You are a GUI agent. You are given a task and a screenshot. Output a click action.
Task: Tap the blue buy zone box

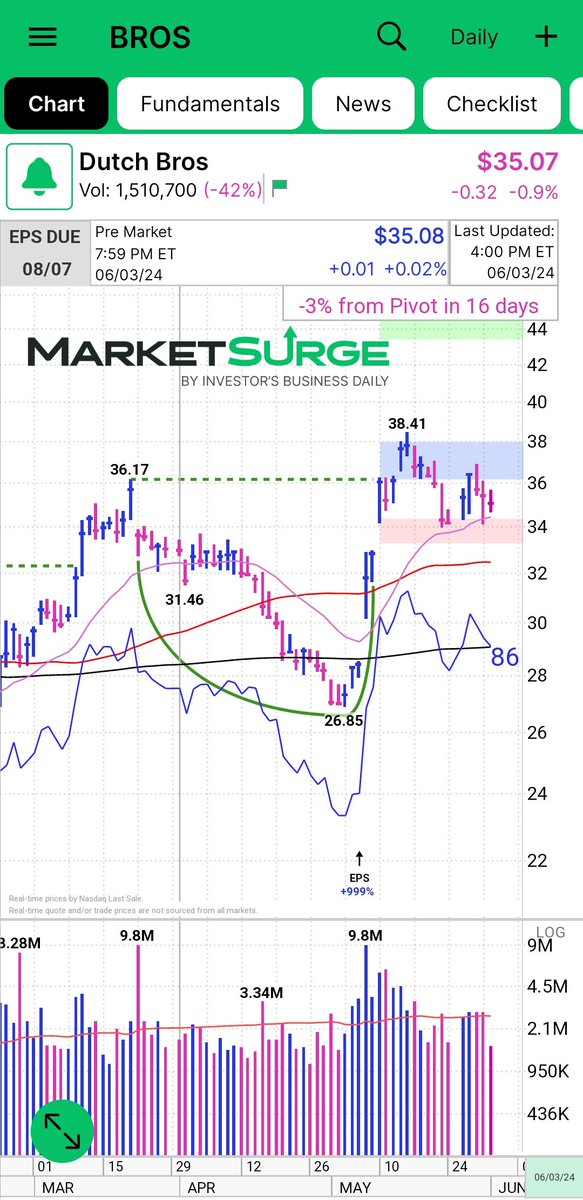pyautogui.click(x=450, y=460)
